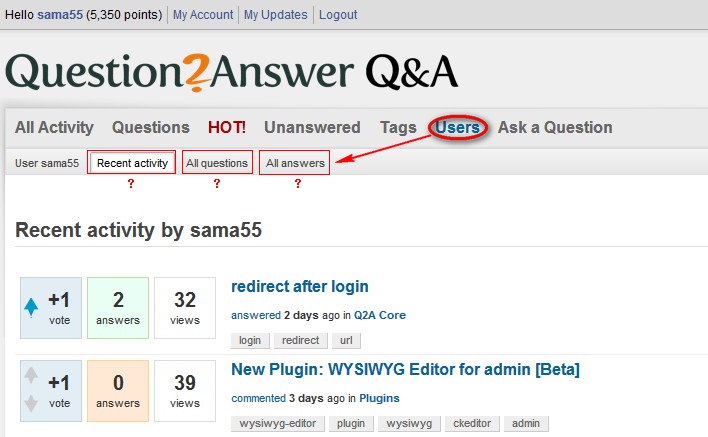Screen dimensions: 708x437
Task: Open the My Updates page
Action: pyautogui.click(x=275, y=15)
